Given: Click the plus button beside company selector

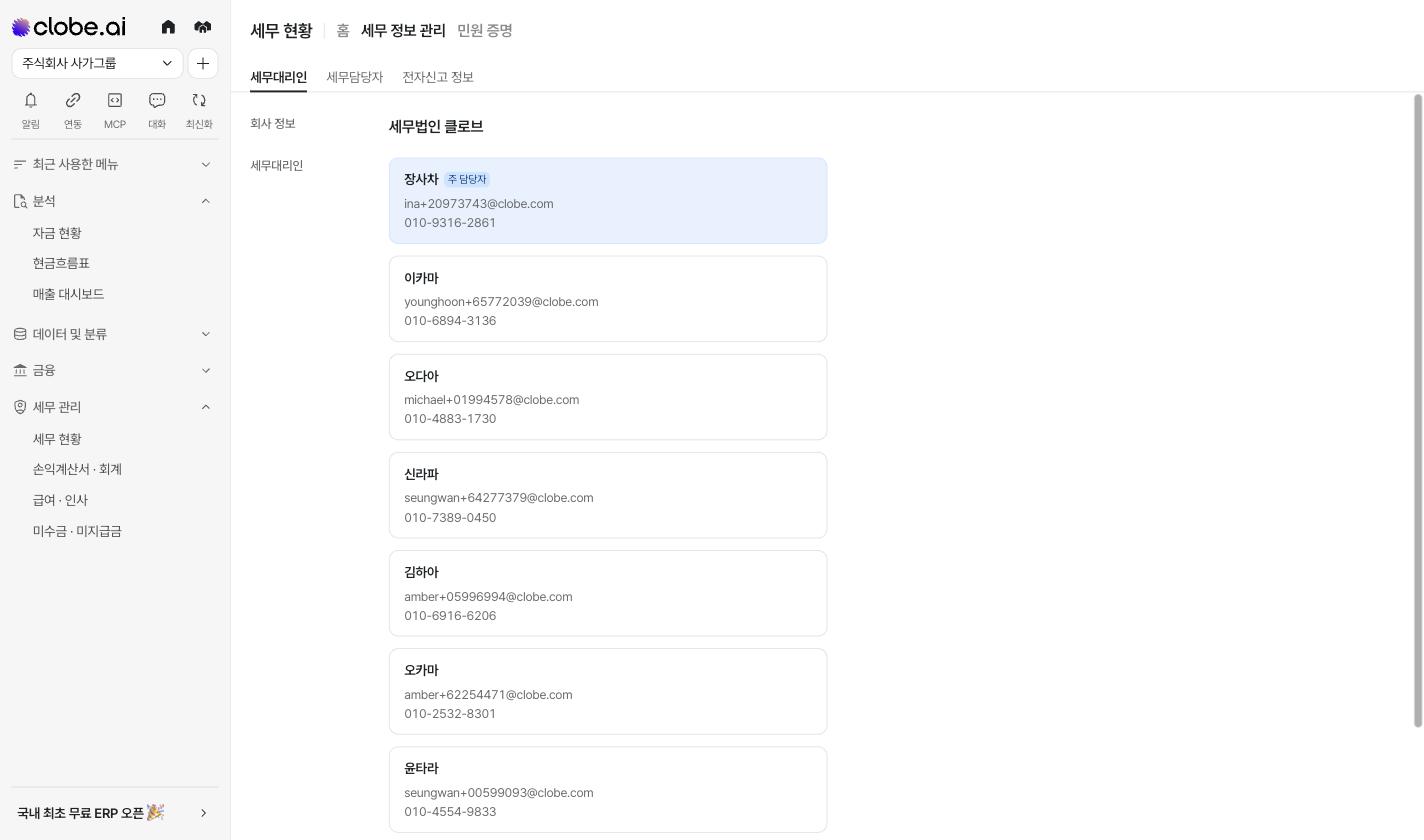Looking at the screenshot, I should [x=203, y=63].
